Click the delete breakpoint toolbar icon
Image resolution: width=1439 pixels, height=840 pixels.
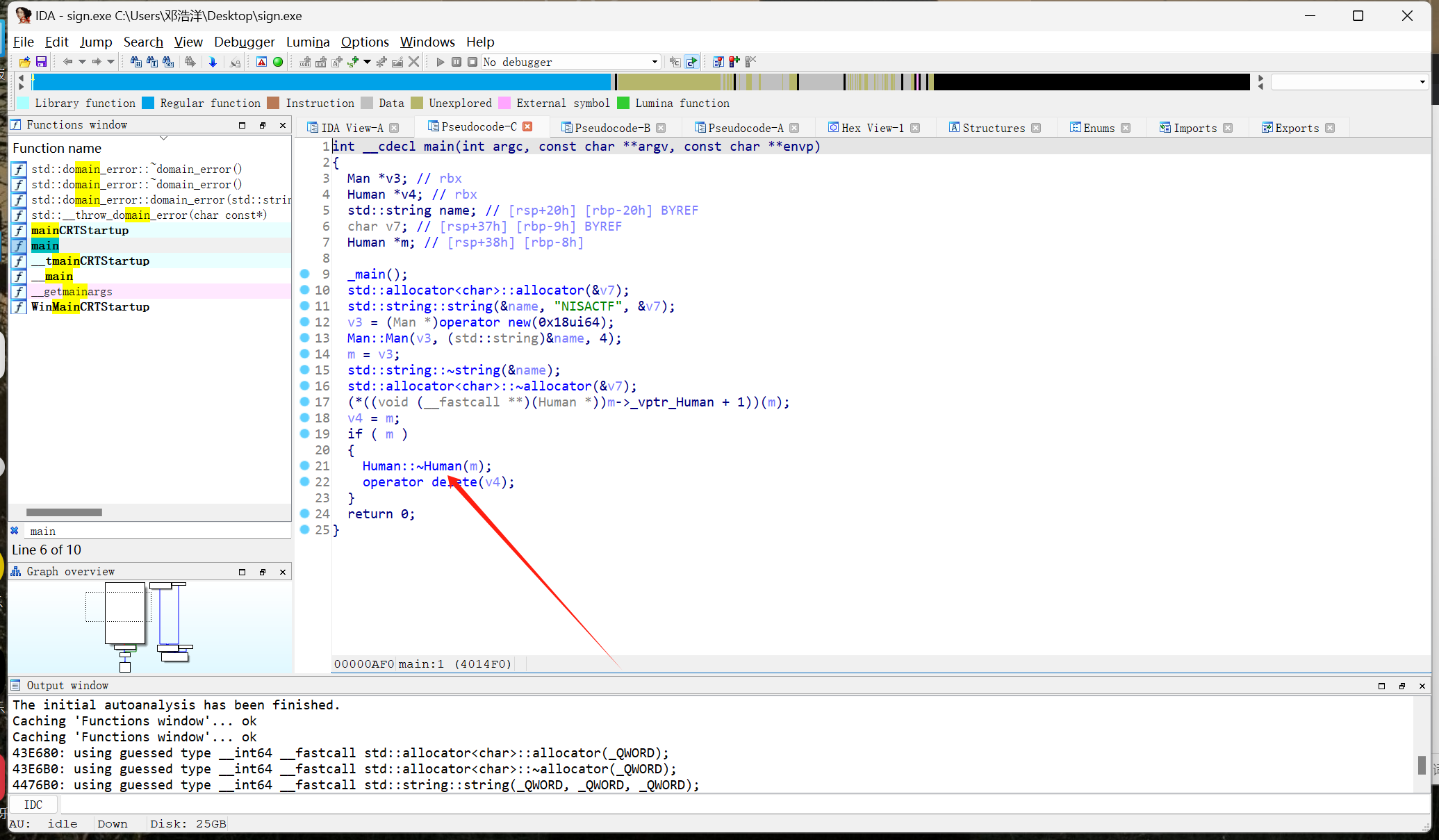(x=750, y=62)
